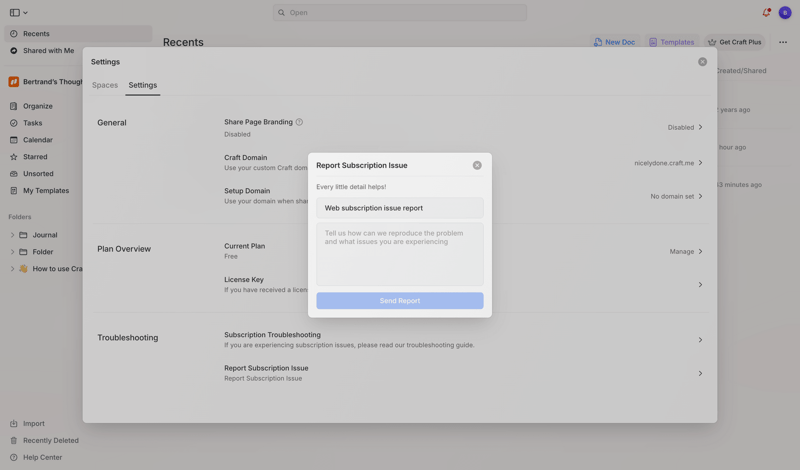
Task: Click the issue description text area
Action: pos(399,254)
